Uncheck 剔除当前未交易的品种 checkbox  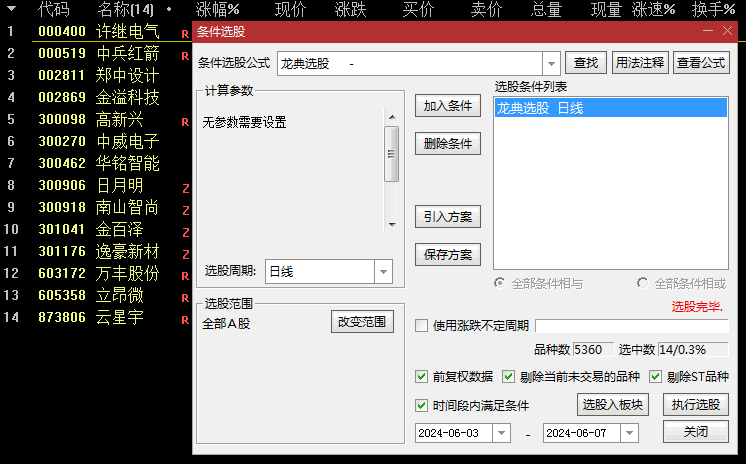(x=508, y=377)
